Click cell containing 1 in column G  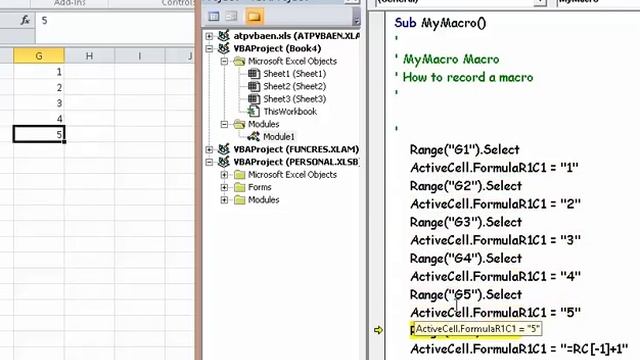(39, 72)
